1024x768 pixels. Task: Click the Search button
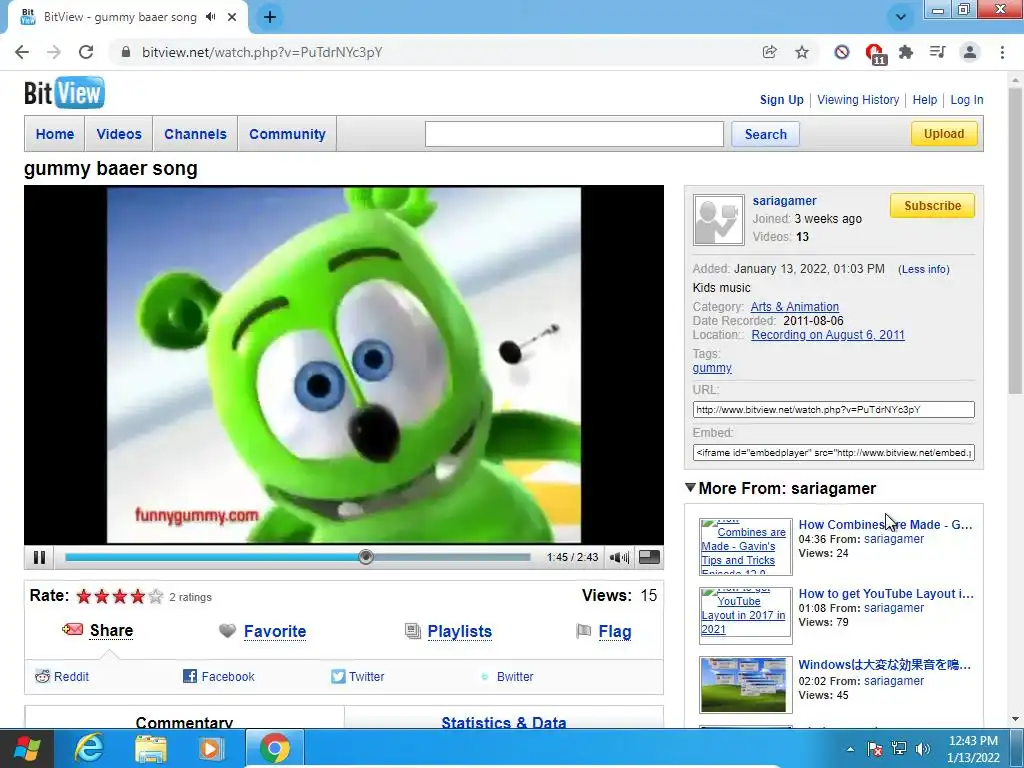point(765,134)
